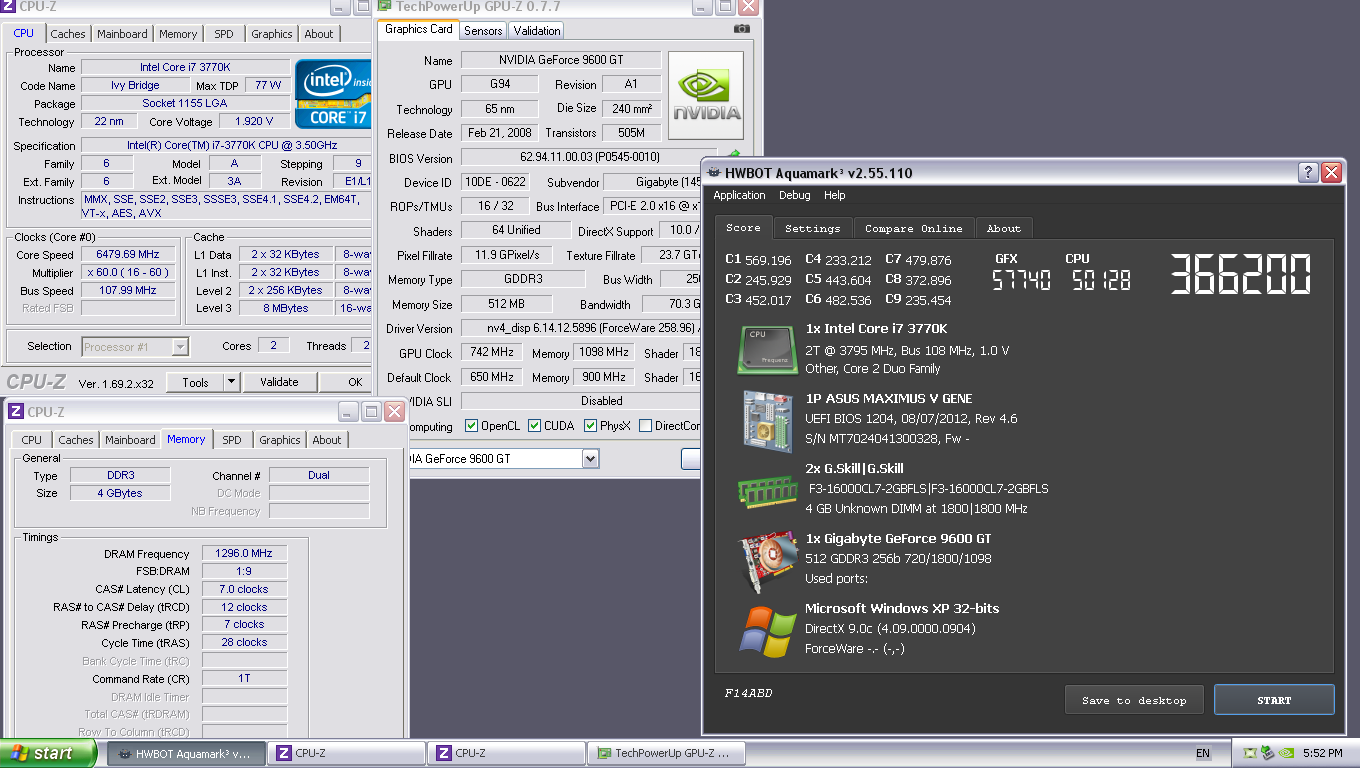This screenshot has width=1360, height=768.
Task: Click the green BIOS save arrow in GPU-Z
Action: point(735,156)
